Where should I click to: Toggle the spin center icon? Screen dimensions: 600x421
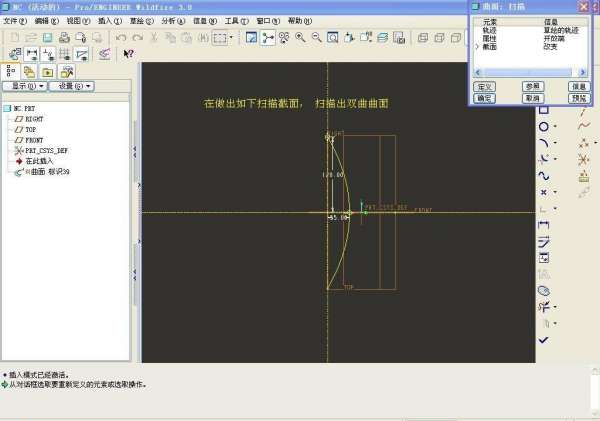tap(268, 38)
